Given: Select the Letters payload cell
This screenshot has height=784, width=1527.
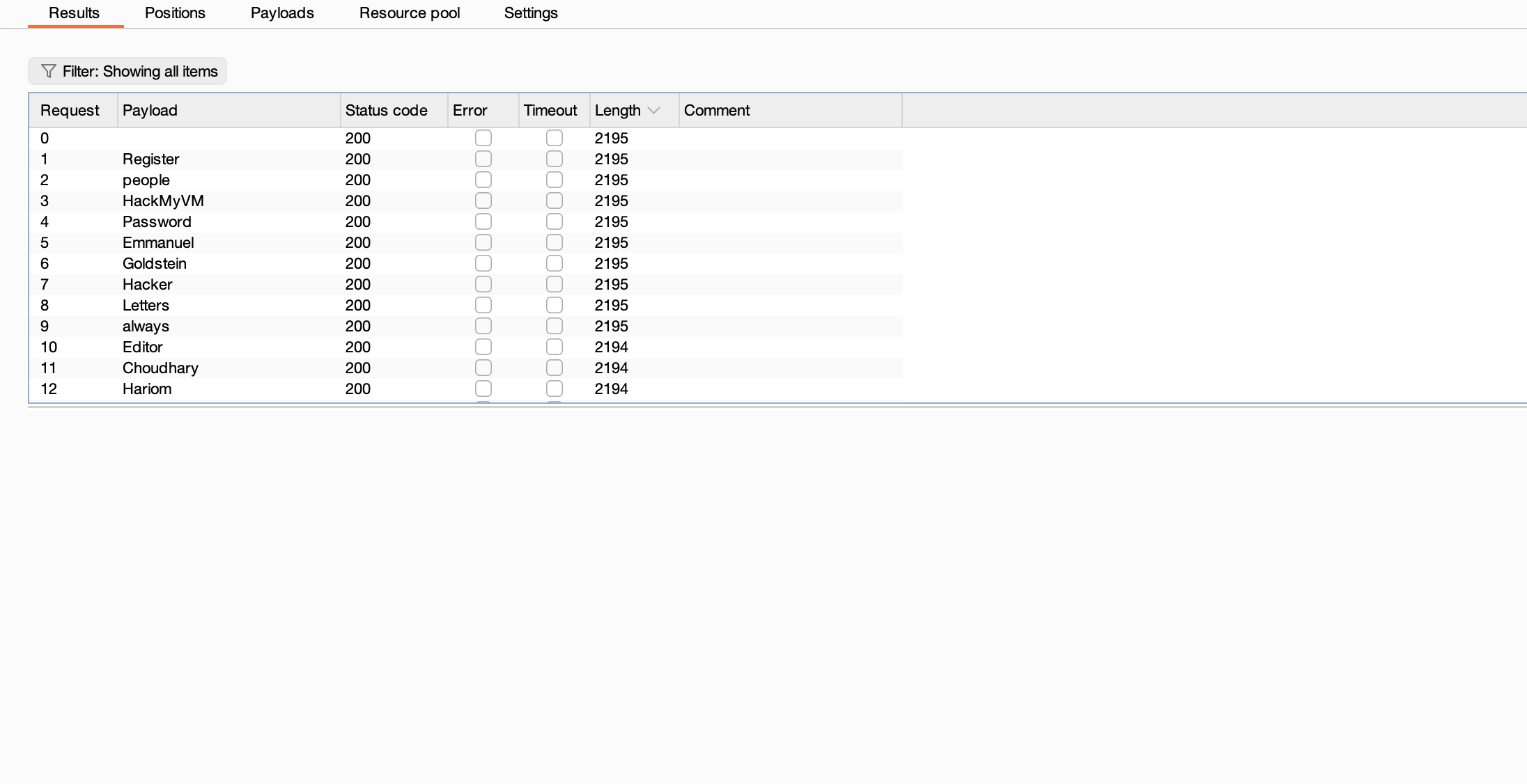Looking at the screenshot, I should [x=229, y=305].
